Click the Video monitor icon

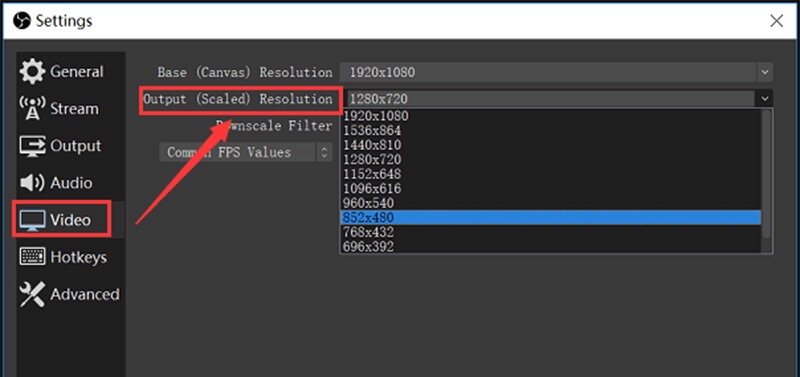[32, 220]
